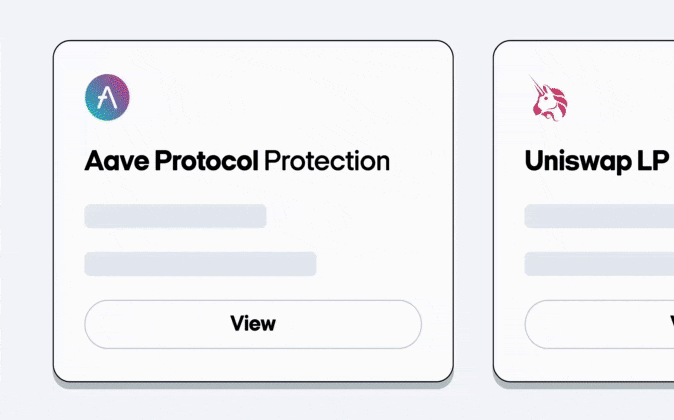Select the shorter placeholder bar on Aave card

pos(175,216)
